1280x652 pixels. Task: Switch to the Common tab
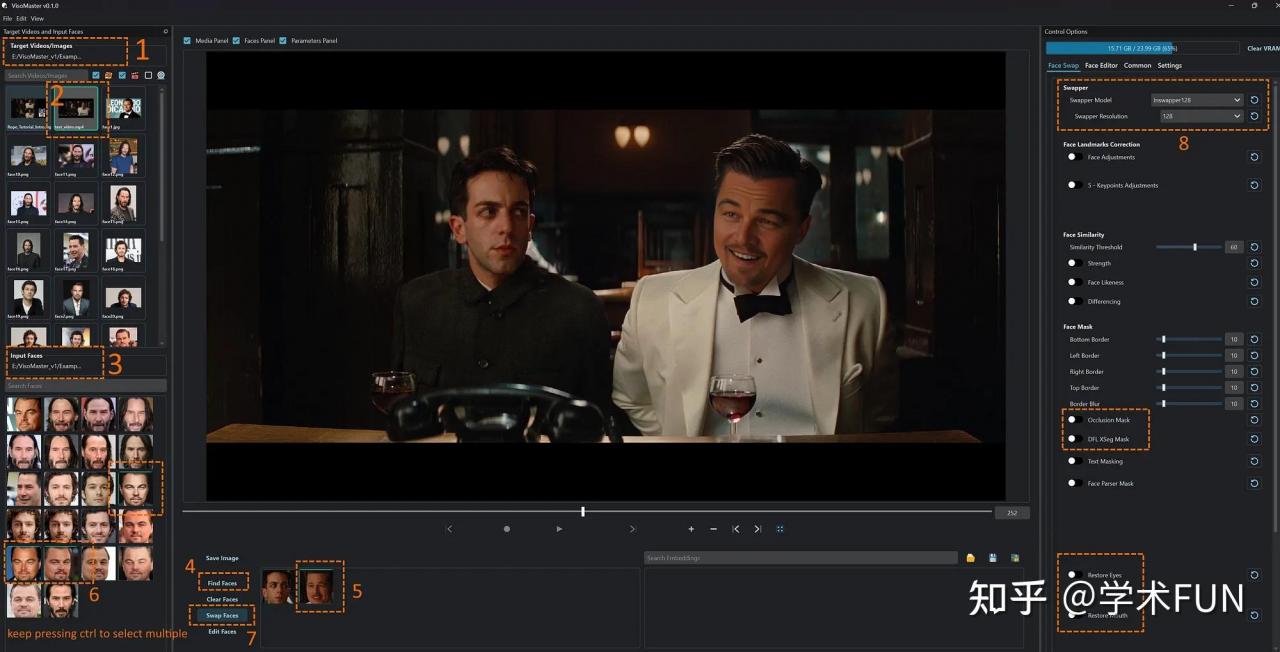coord(1137,66)
